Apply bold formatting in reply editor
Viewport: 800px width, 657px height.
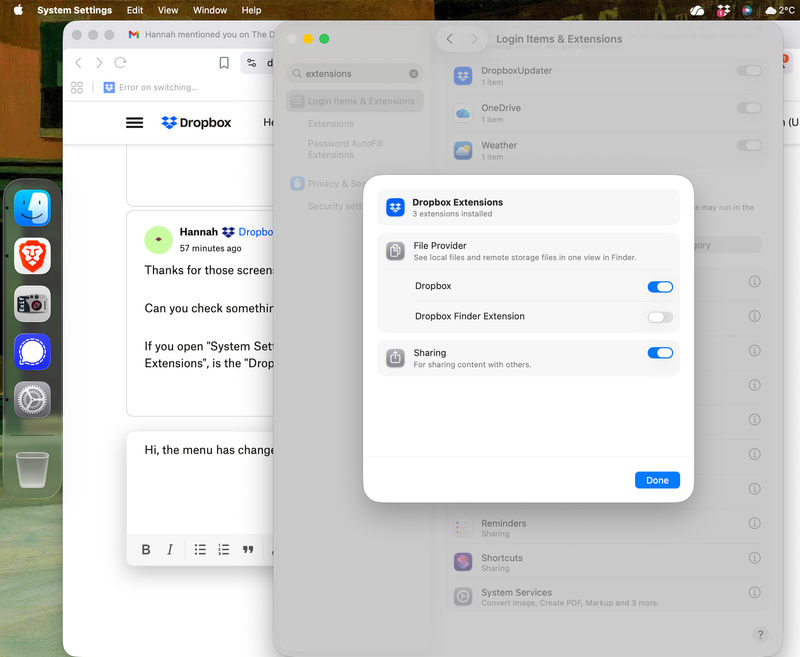pyautogui.click(x=146, y=549)
